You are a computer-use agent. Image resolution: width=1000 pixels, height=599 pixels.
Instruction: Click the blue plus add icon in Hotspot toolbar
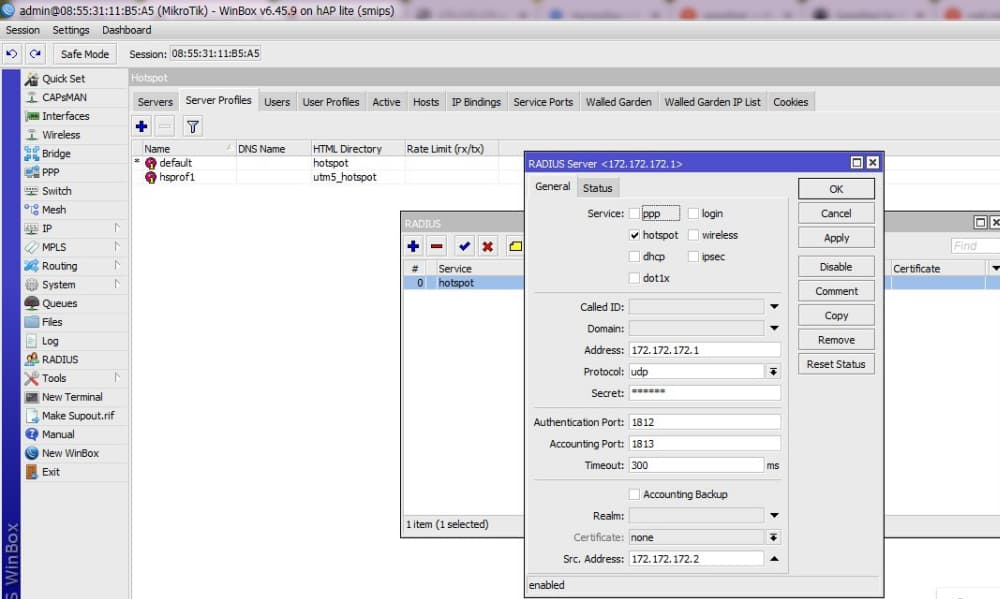coord(141,126)
